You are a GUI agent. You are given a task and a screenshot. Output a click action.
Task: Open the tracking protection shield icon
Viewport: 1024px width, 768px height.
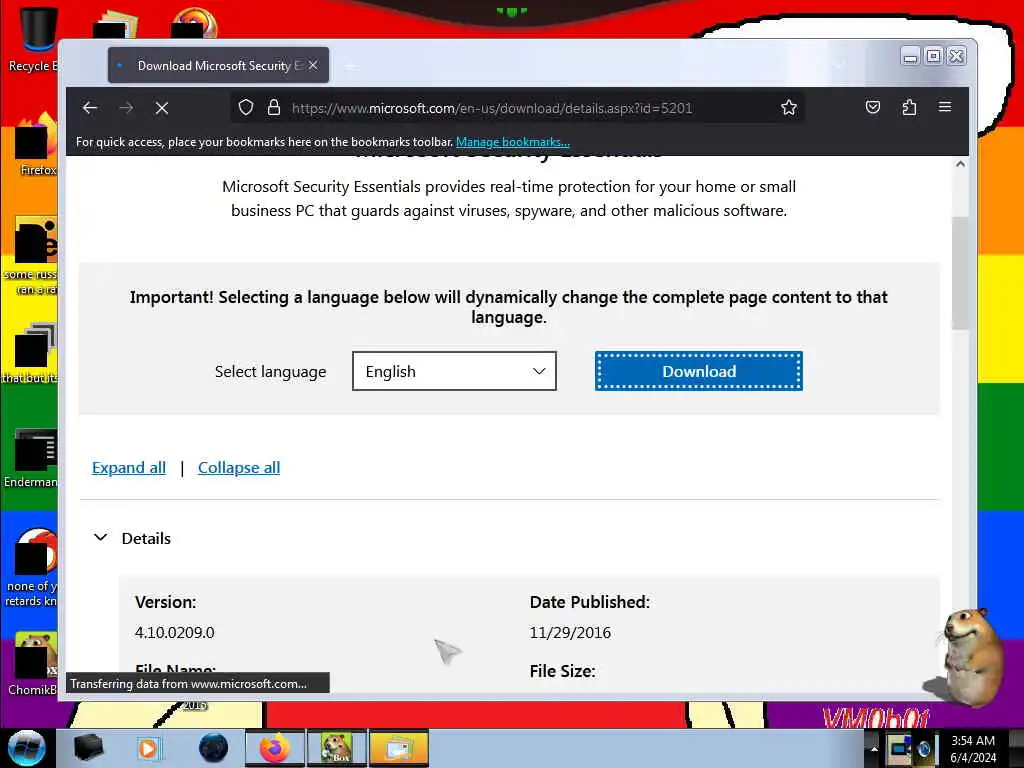click(x=246, y=108)
